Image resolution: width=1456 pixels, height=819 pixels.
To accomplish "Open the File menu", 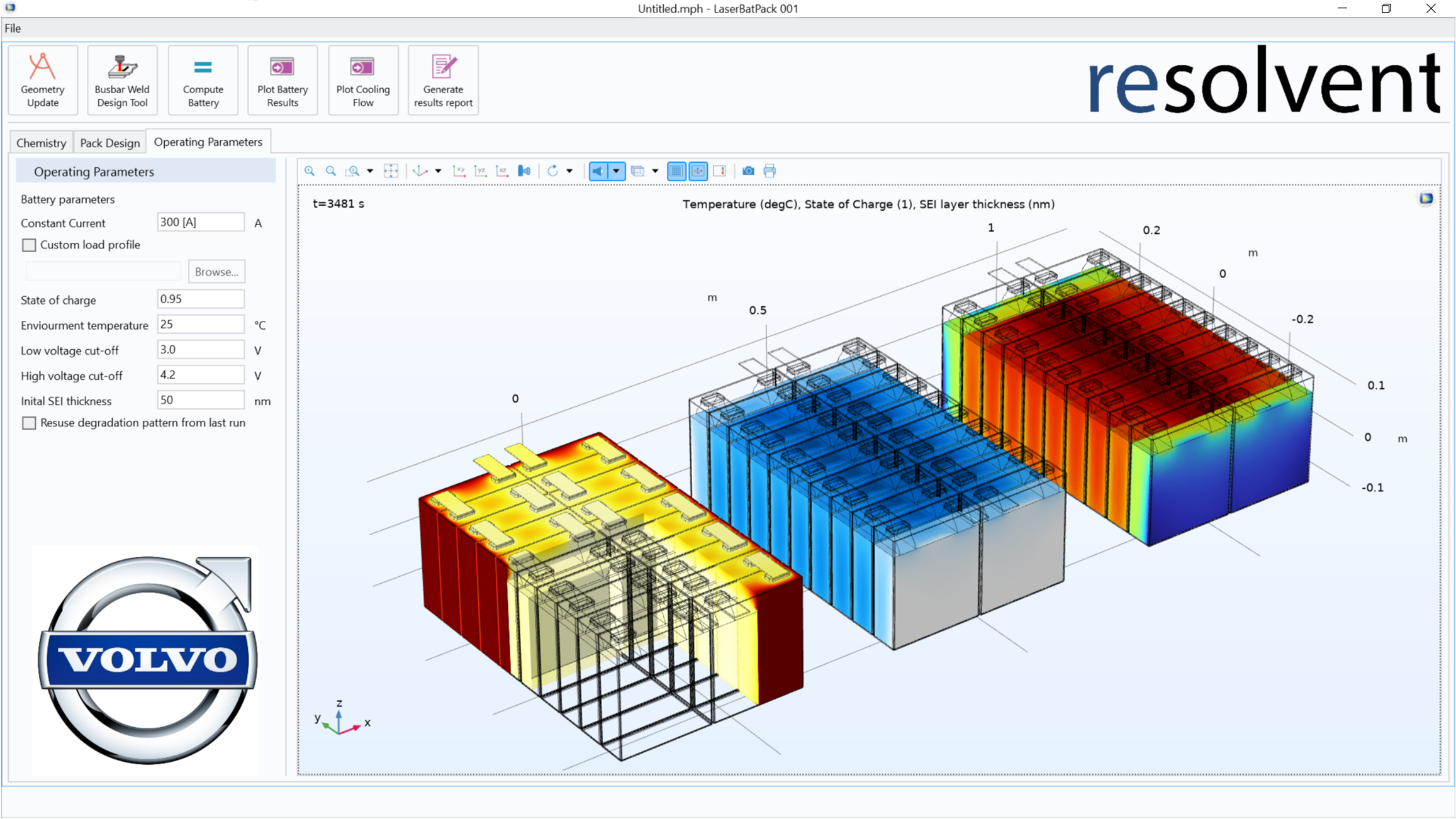I will (13, 28).
